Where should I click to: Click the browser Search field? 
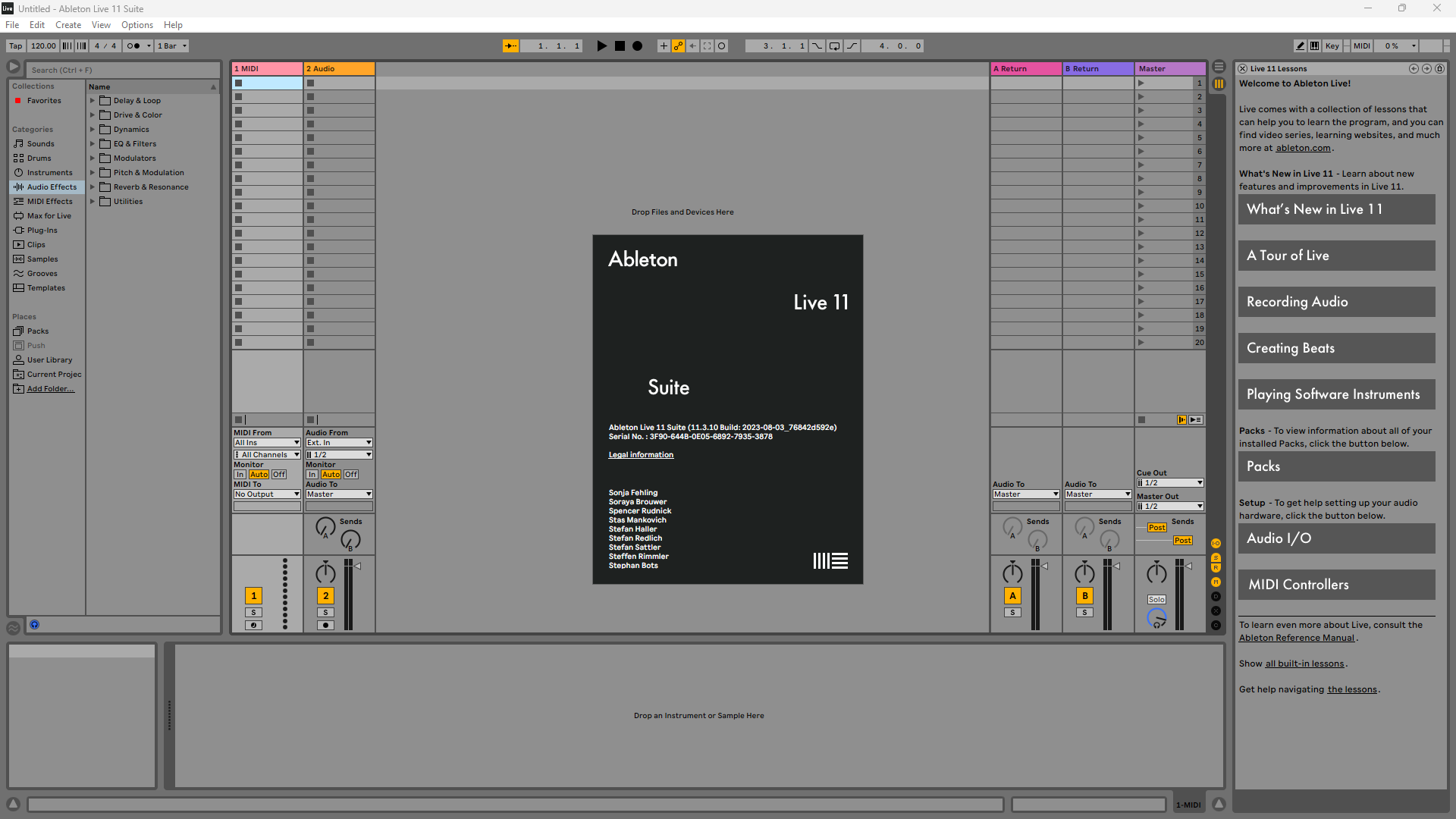pos(124,70)
